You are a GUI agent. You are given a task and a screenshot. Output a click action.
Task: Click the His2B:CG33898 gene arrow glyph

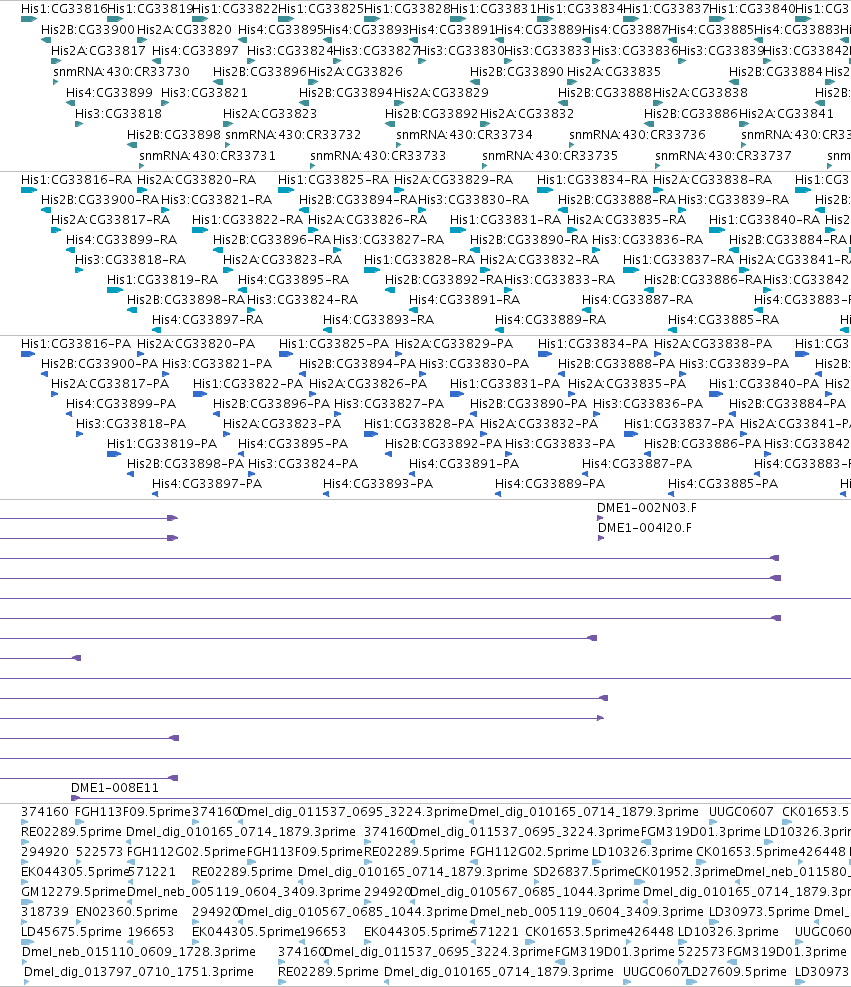pos(132,145)
